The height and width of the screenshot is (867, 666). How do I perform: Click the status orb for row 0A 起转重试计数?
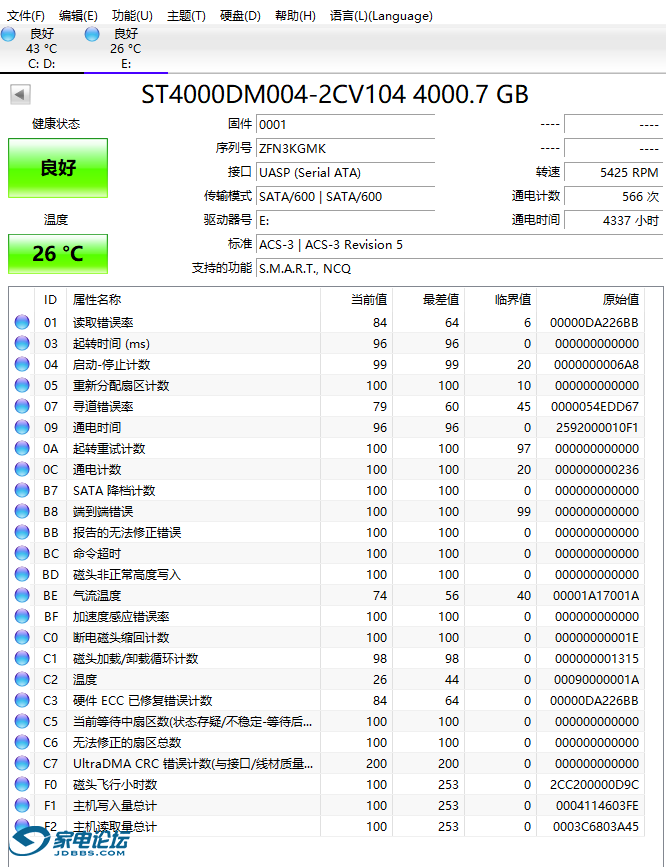pos(22,448)
